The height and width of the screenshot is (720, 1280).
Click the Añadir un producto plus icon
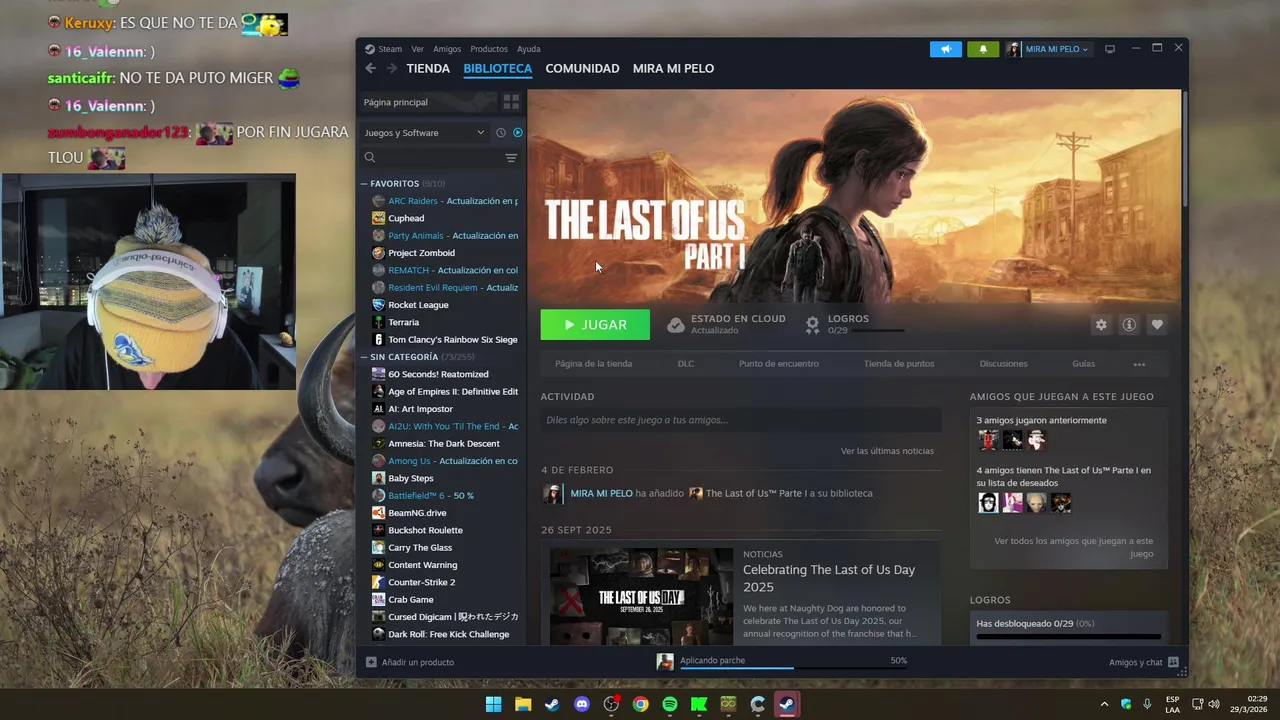[371, 662]
